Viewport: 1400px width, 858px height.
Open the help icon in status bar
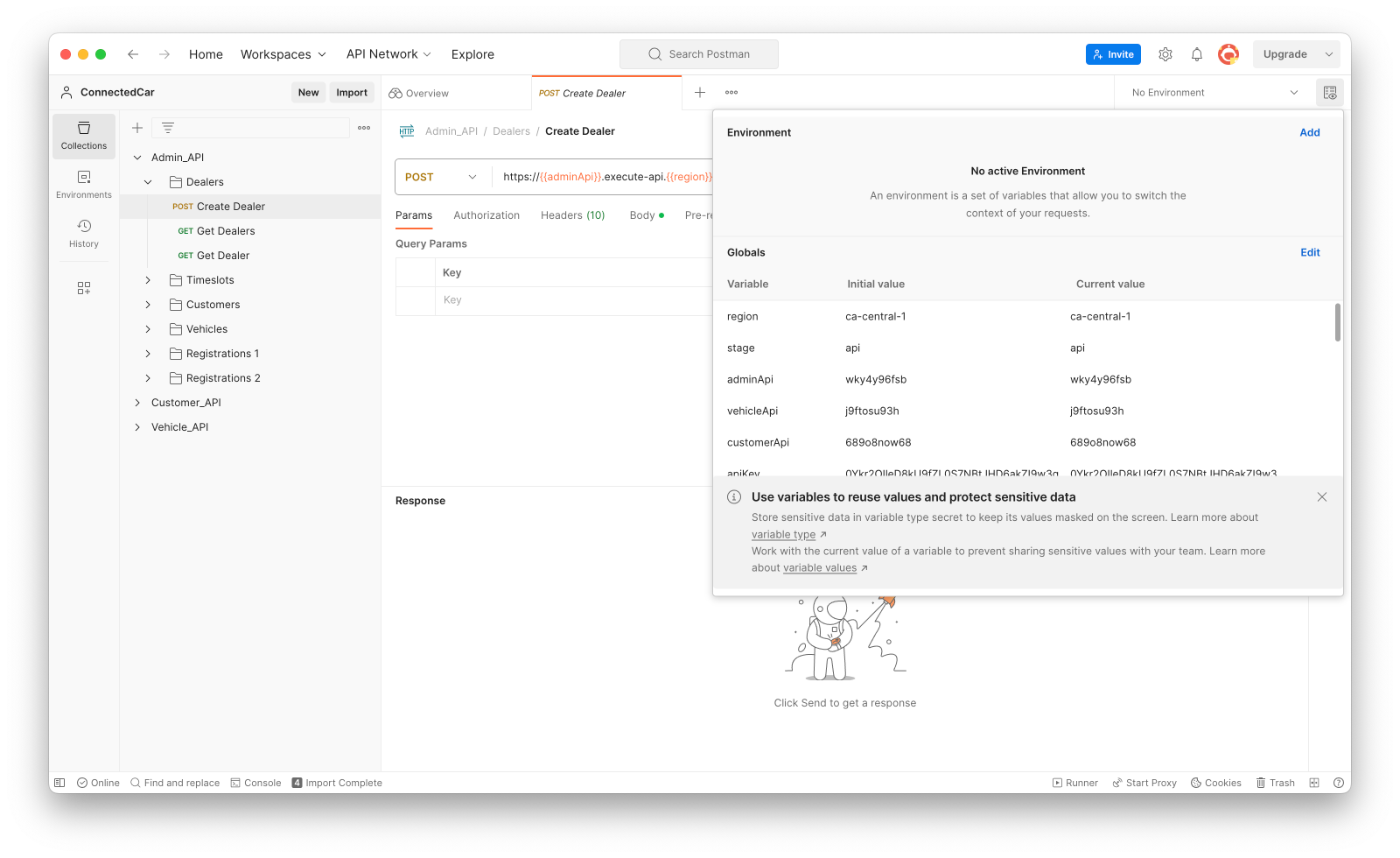point(1339,783)
